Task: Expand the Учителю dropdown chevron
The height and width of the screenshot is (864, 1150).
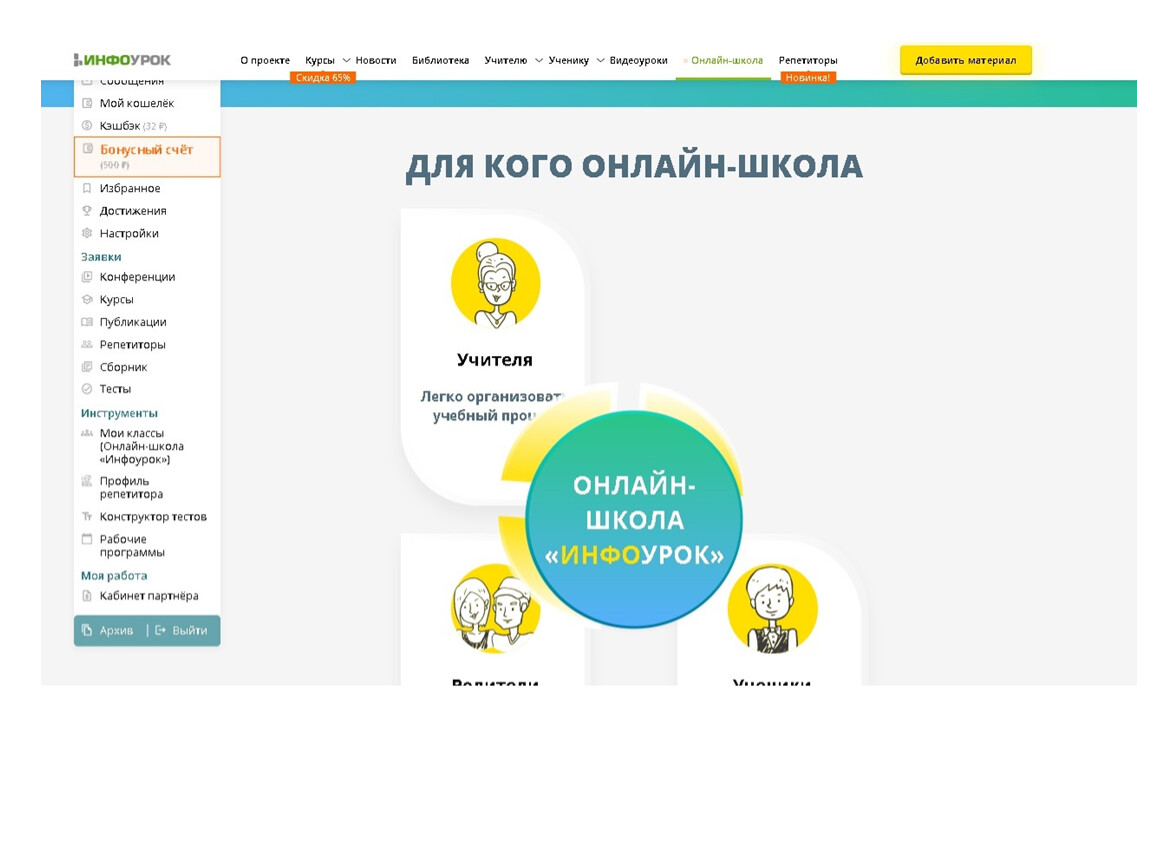Action: point(539,60)
